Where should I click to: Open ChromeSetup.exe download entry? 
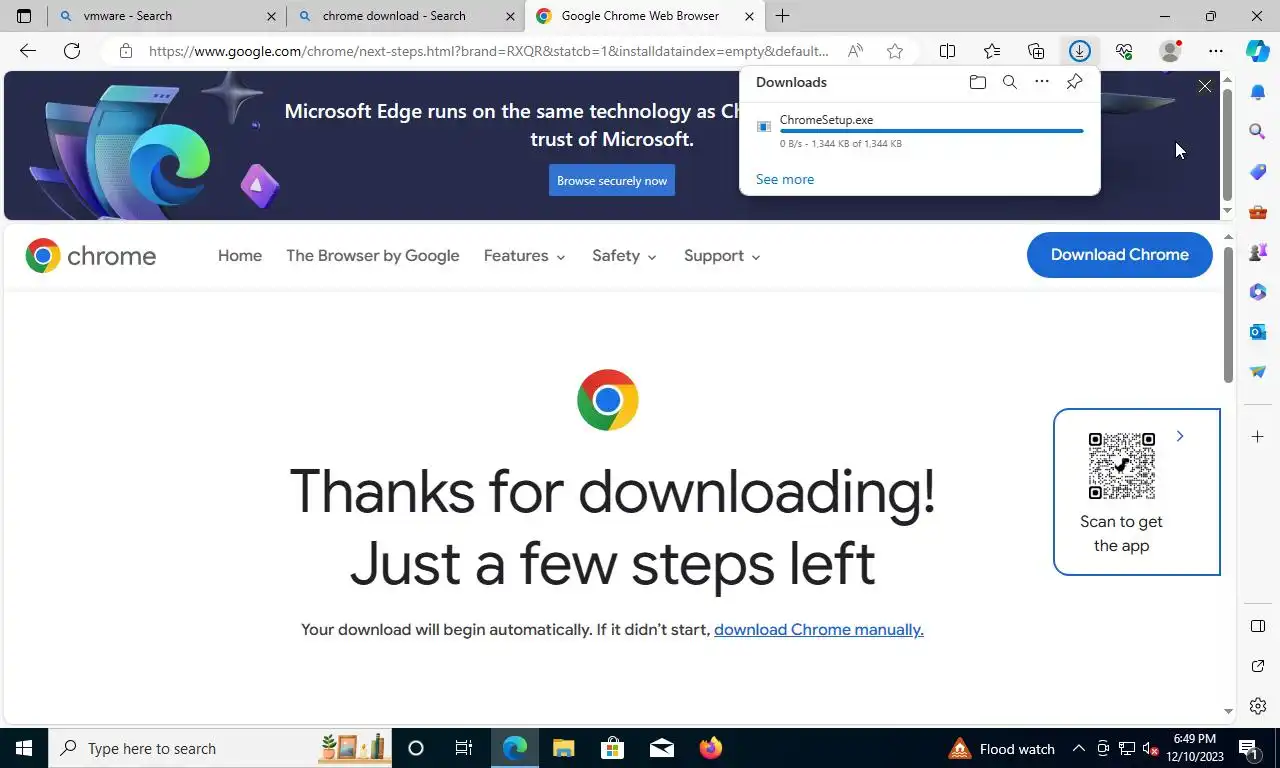tap(920, 131)
